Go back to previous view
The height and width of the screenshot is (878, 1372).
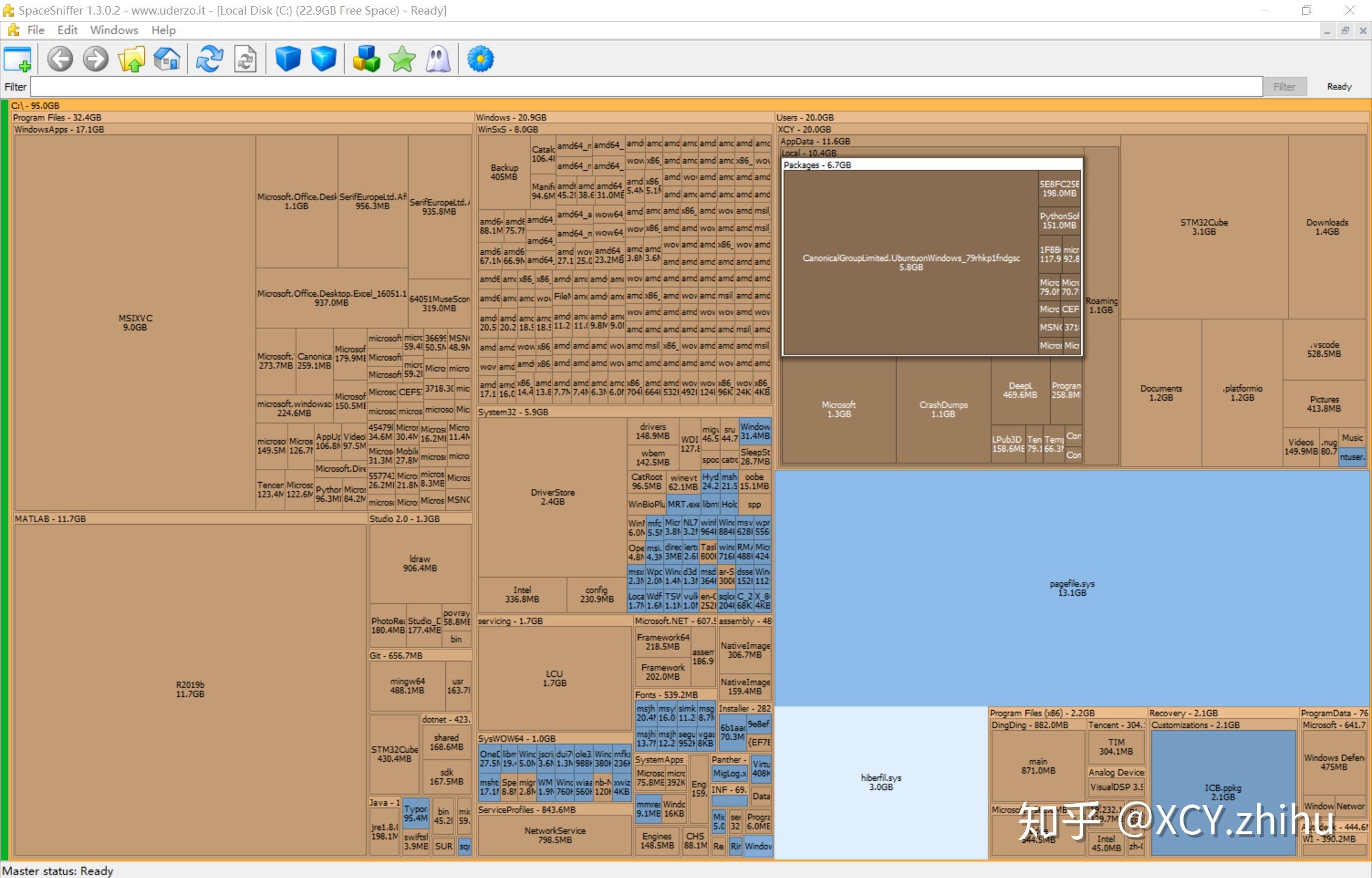pos(60,59)
